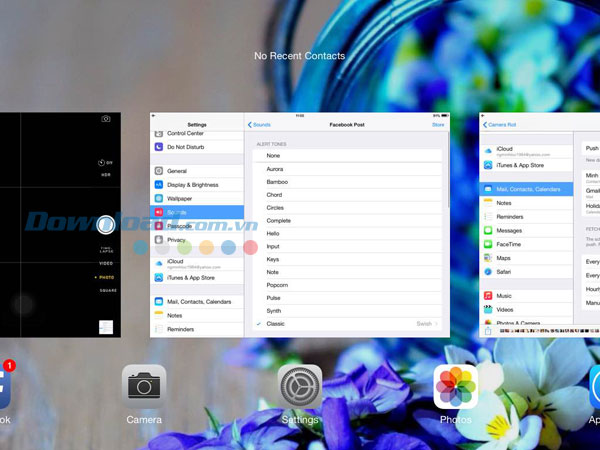
Task: Tap the camera shutter button
Action: pyautogui.click(x=105, y=224)
